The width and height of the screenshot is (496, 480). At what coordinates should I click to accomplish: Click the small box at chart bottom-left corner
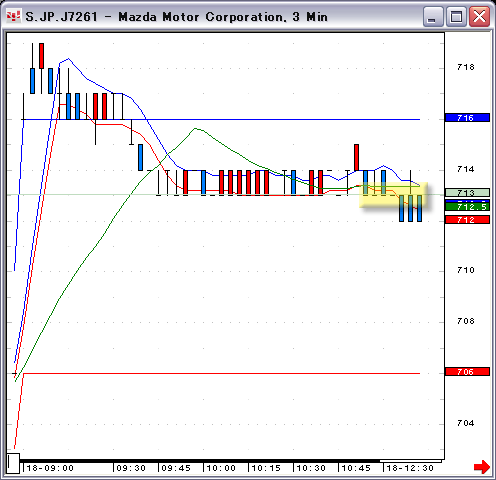[13, 463]
